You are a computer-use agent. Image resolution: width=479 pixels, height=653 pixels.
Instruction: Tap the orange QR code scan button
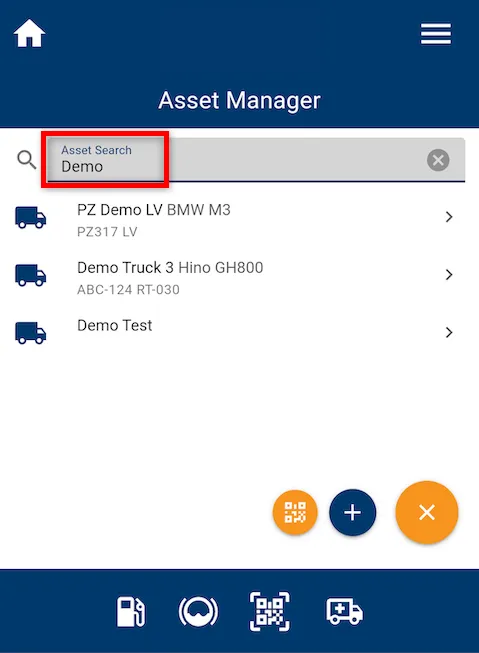coord(295,512)
